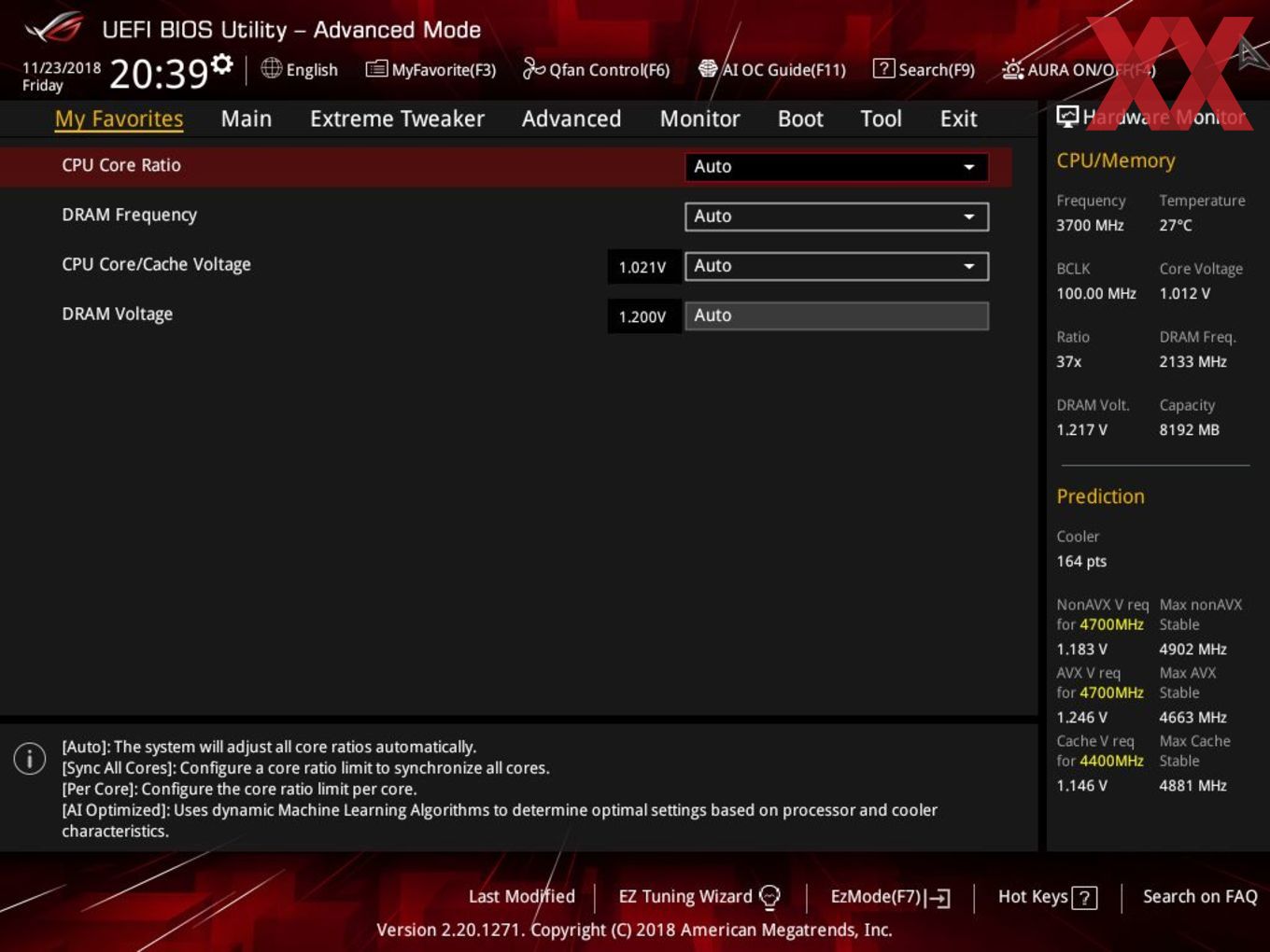Click the 4663 MHz Max AVX value

[1192, 717]
